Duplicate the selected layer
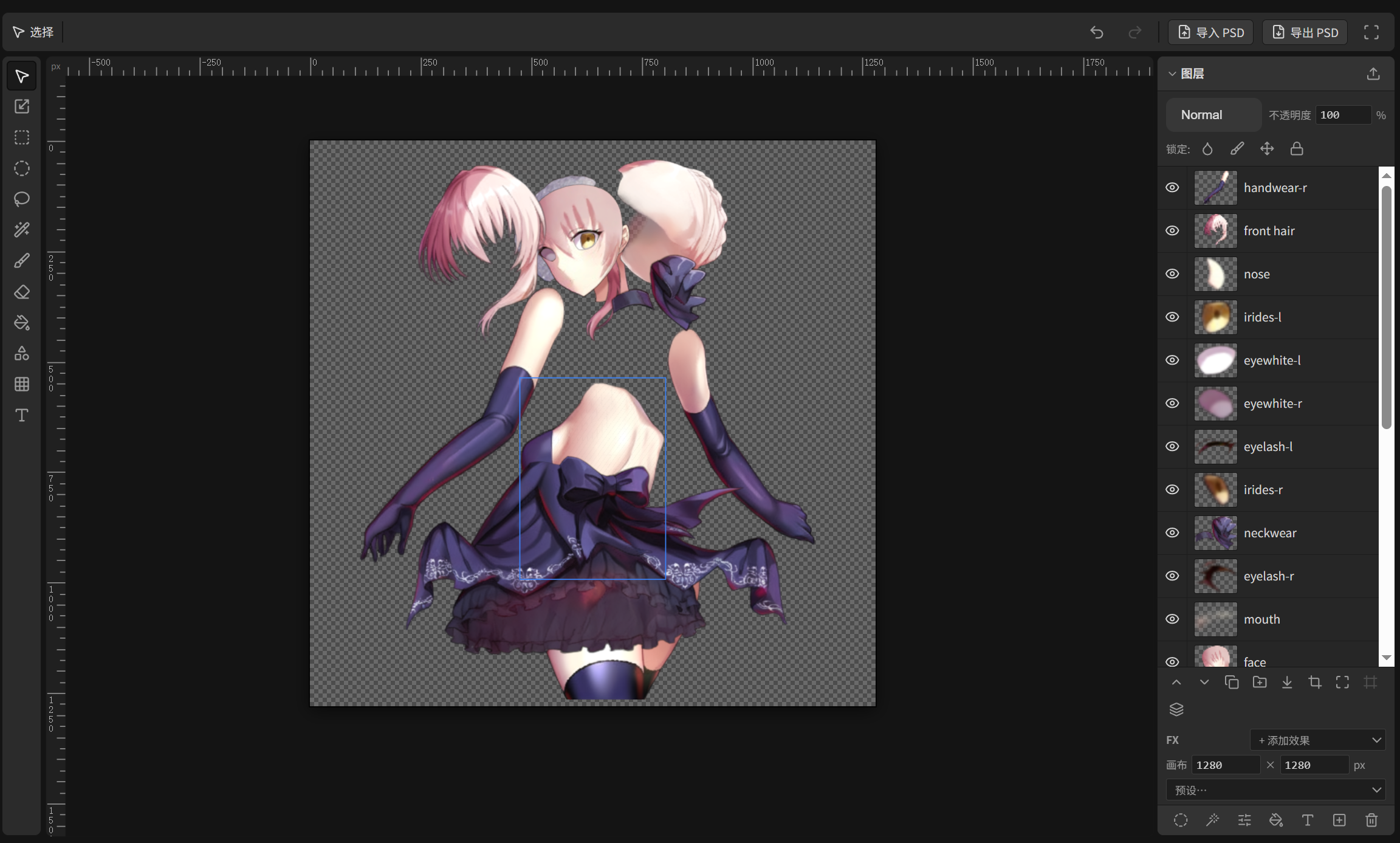1400x843 pixels. pos(1232,683)
